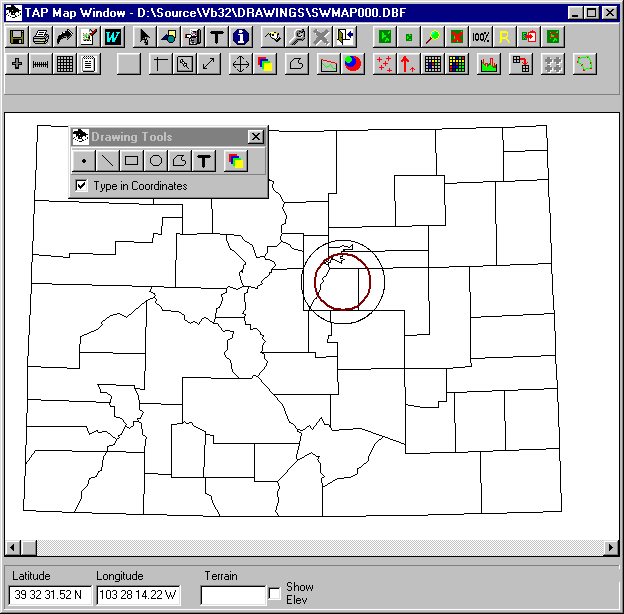Click the green histogram profile icon

[x=489, y=64]
